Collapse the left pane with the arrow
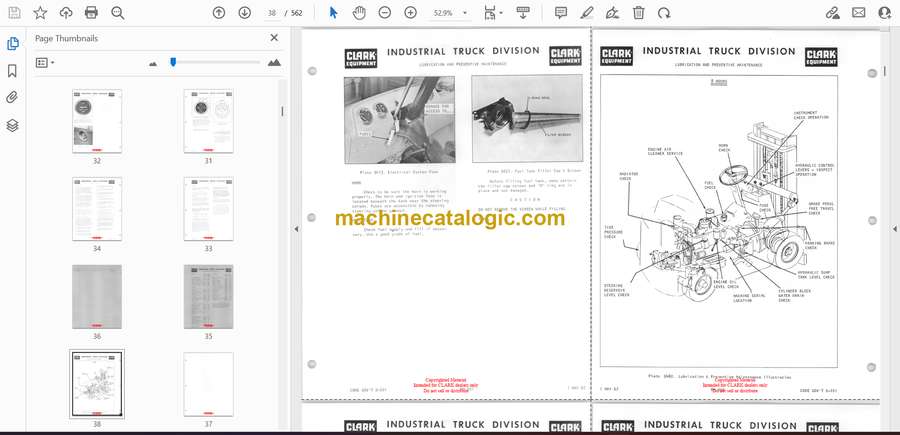Image resolution: width=900 pixels, height=435 pixels. [x=296, y=229]
